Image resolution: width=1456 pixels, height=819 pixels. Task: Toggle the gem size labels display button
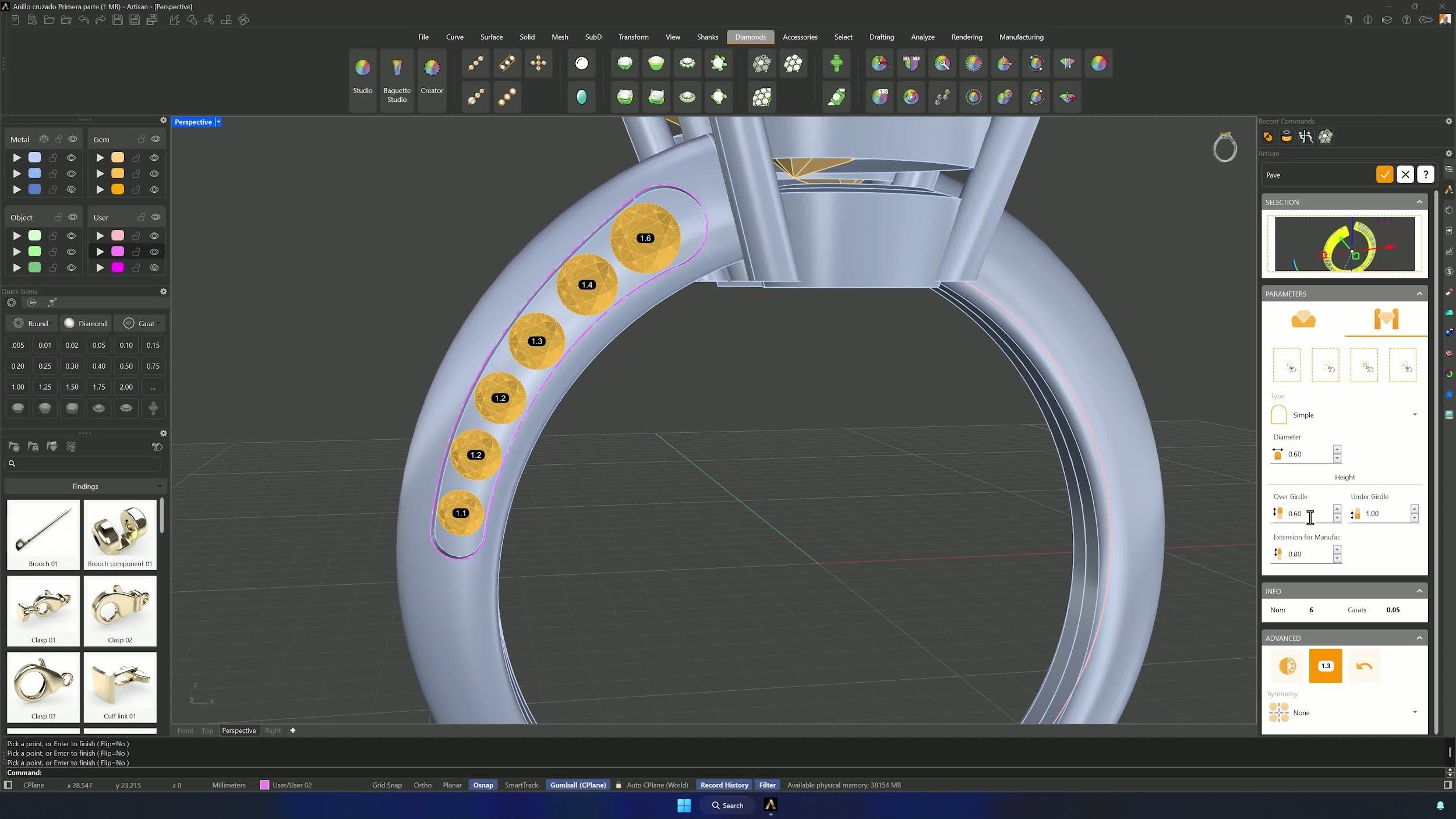coord(1326,666)
